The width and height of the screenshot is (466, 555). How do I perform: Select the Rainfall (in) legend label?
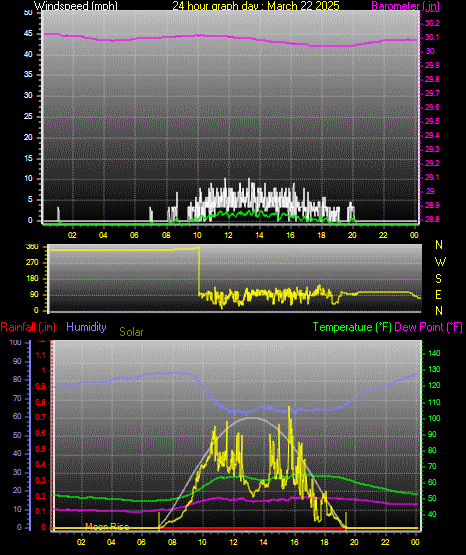click(x=28, y=327)
